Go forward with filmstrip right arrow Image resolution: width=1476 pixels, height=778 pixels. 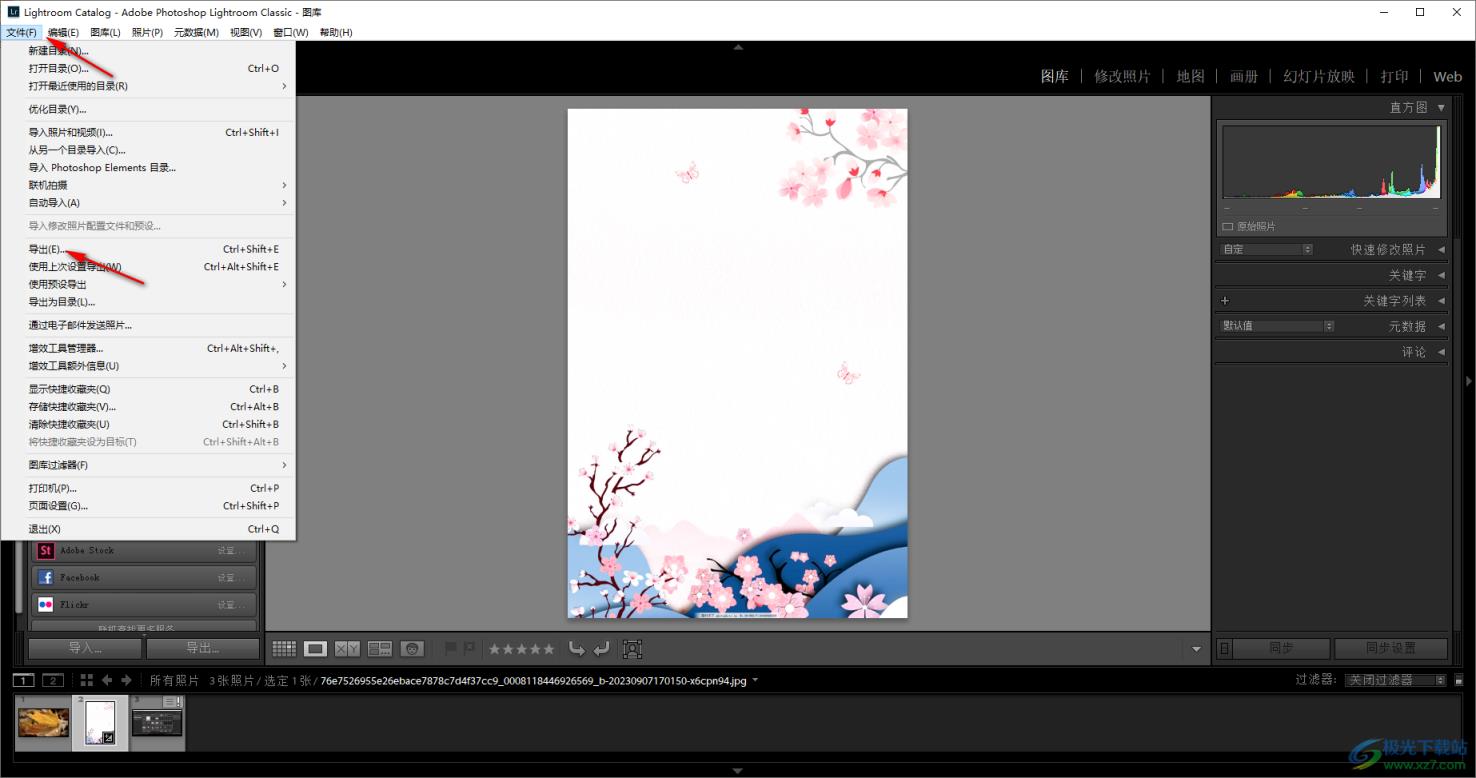(x=126, y=680)
